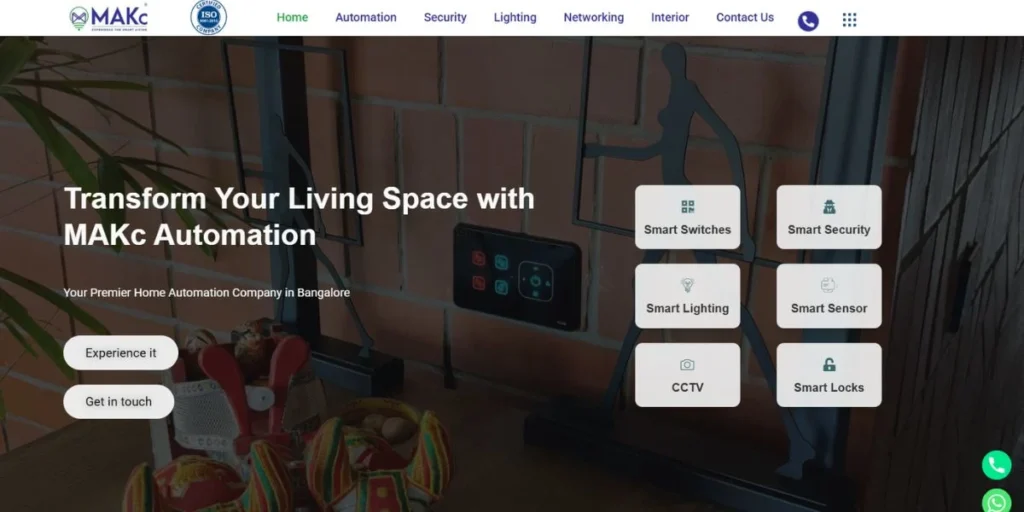This screenshot has height=512, width=1024.
Task: Click the CCTV camera icon
Action: pyautogui.click(x=688, y=364)
